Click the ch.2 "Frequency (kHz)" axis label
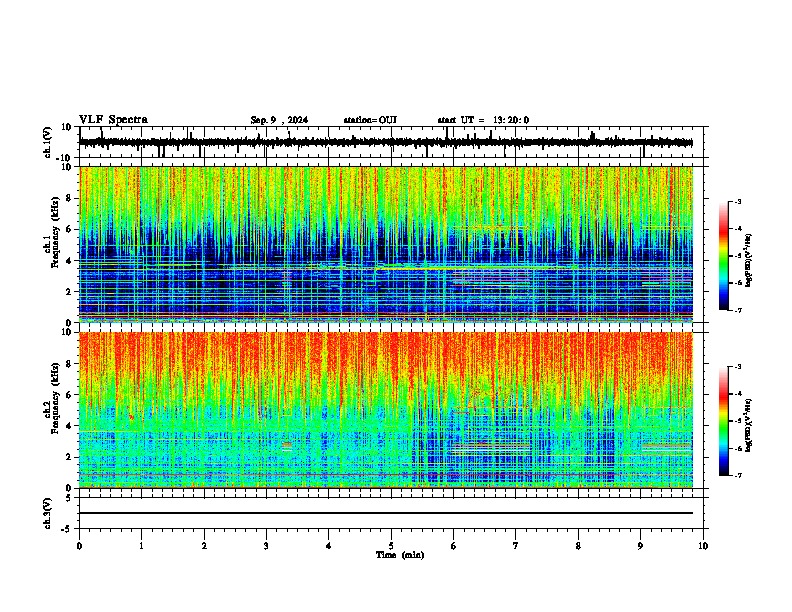 coord(55,398)
